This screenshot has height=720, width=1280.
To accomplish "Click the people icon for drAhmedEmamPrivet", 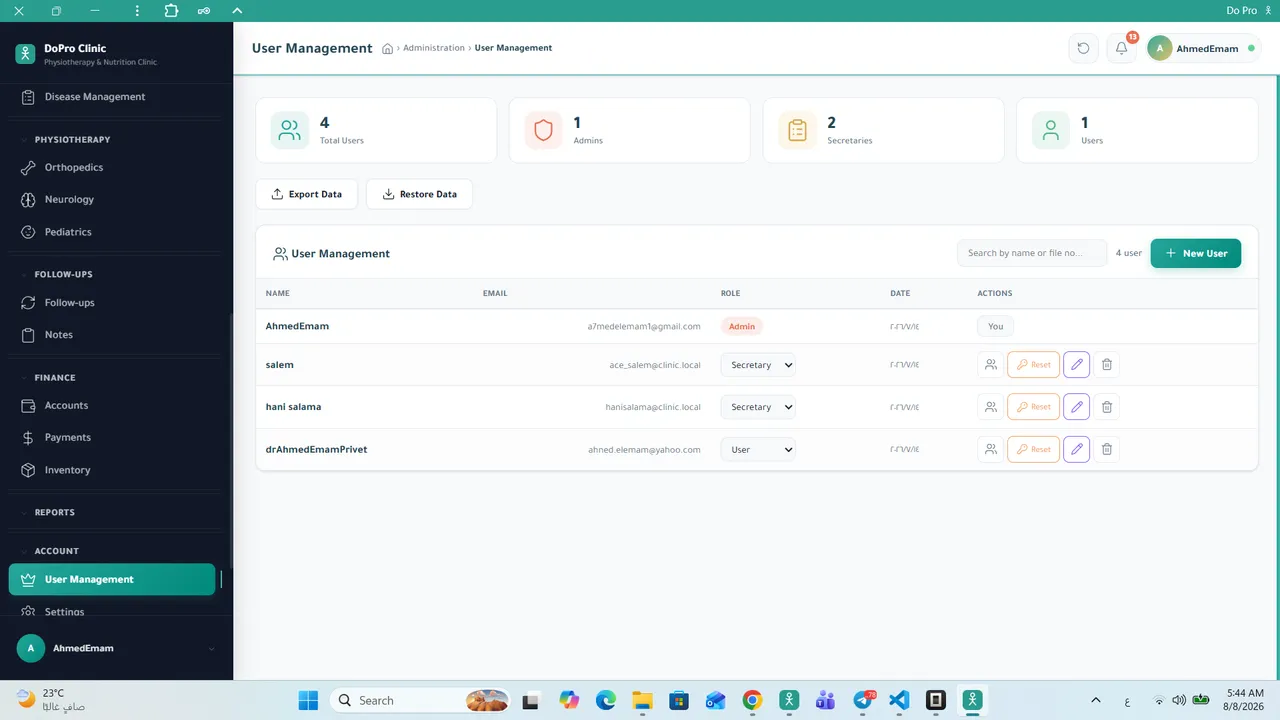I will coord(990,450).
